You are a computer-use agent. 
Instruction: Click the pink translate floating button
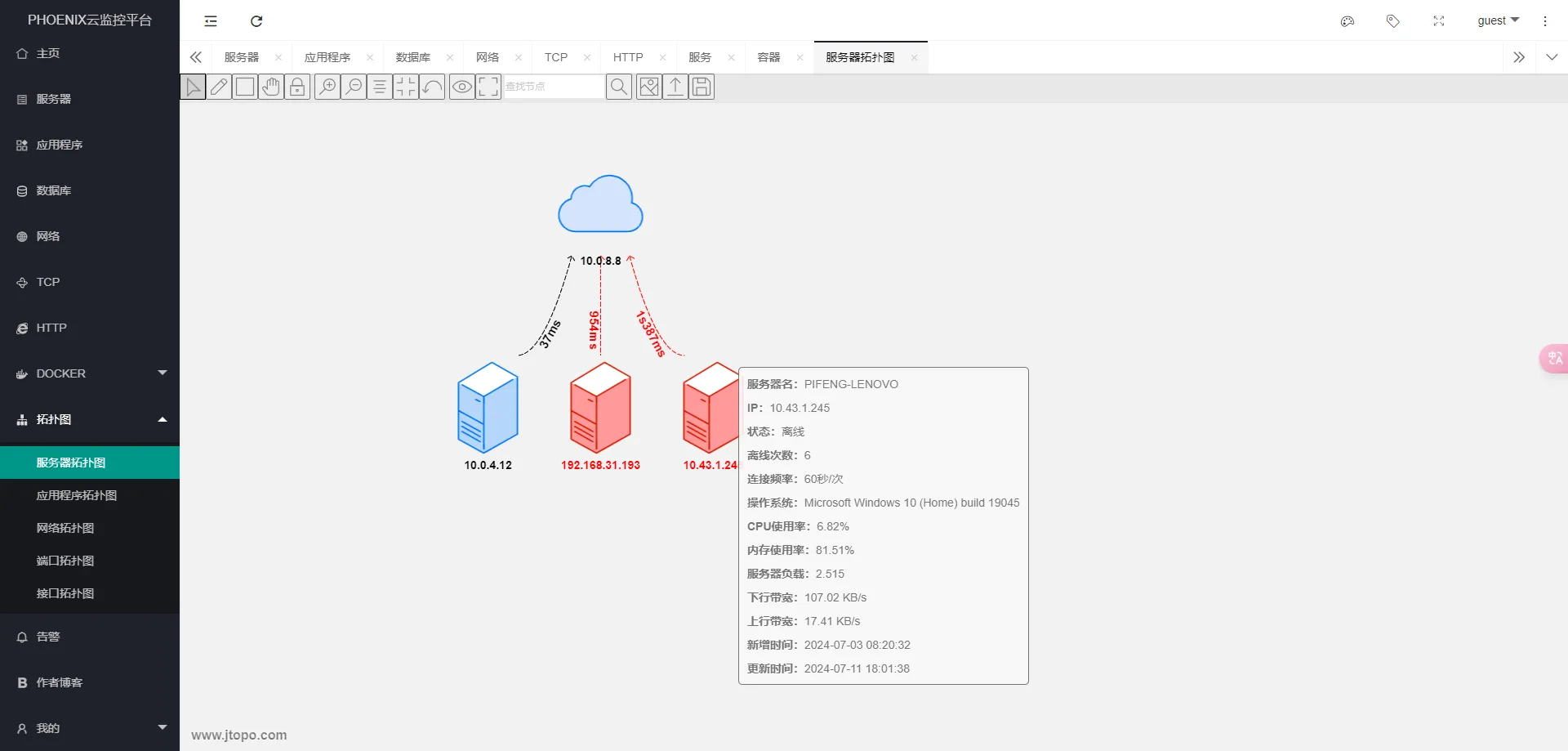coord(1553,358)
